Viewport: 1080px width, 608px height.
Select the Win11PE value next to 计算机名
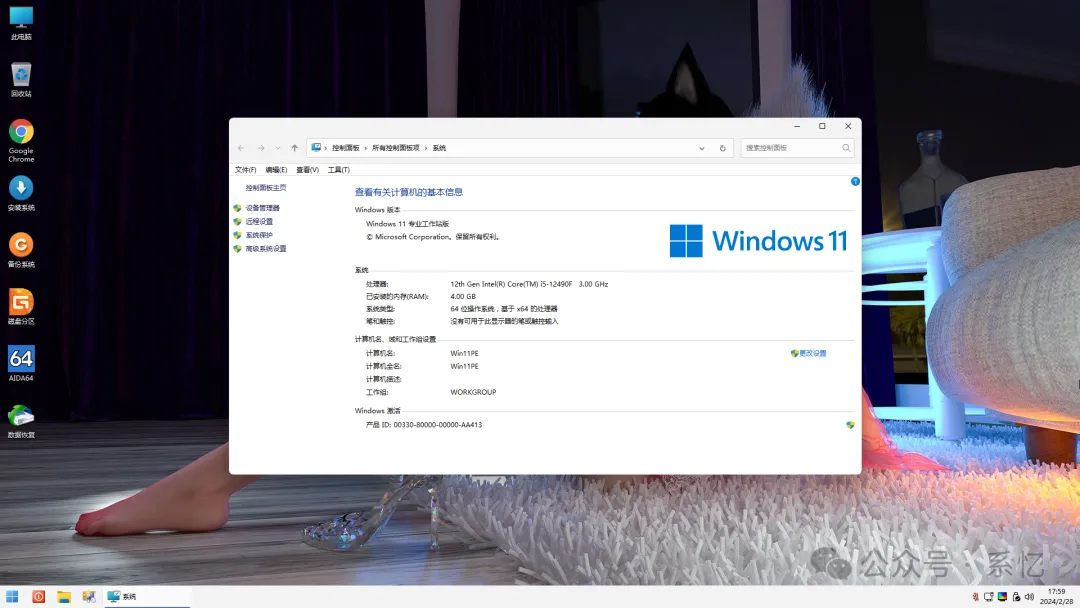tap(464, 353)
